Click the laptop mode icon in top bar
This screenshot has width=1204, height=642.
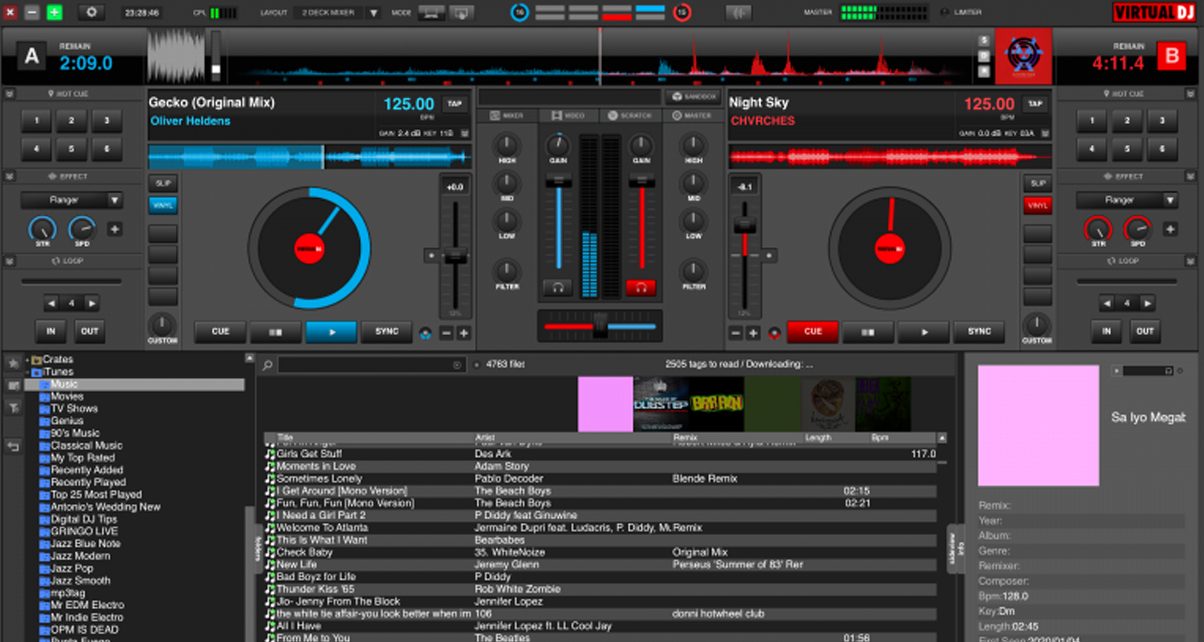(x=432, y=13)
